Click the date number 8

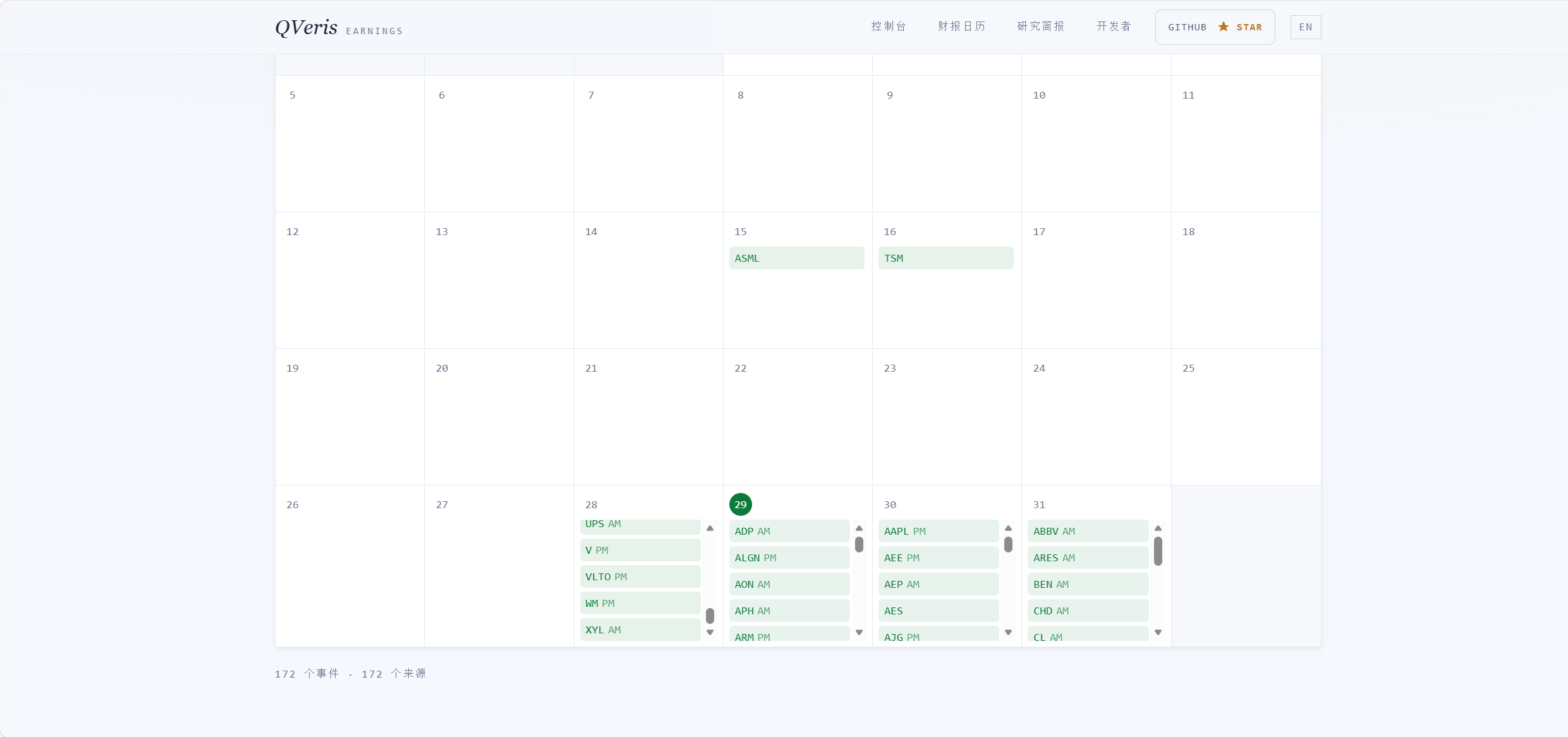click(741, 95)
